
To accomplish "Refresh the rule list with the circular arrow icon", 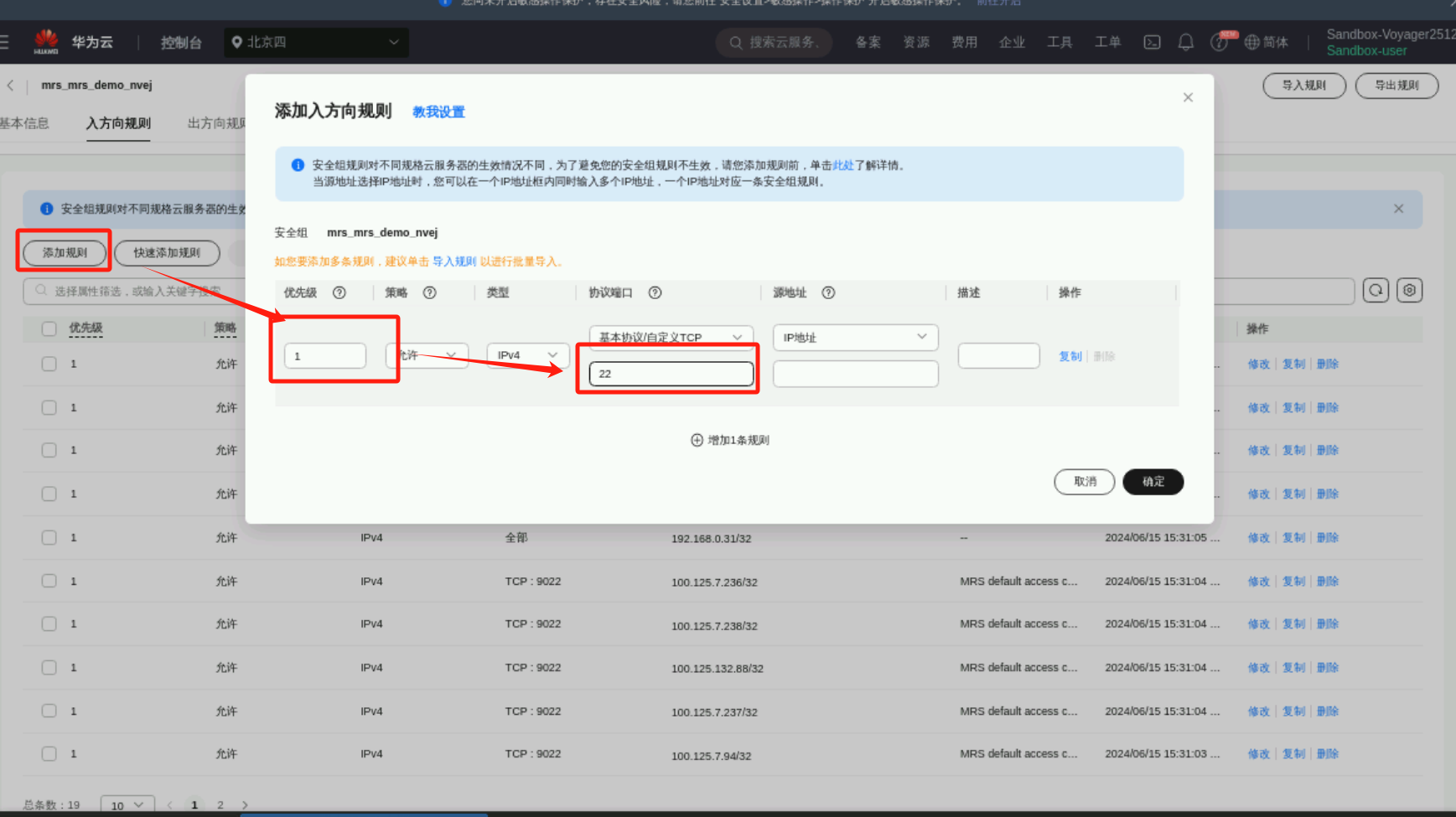I will [1376, 290].
